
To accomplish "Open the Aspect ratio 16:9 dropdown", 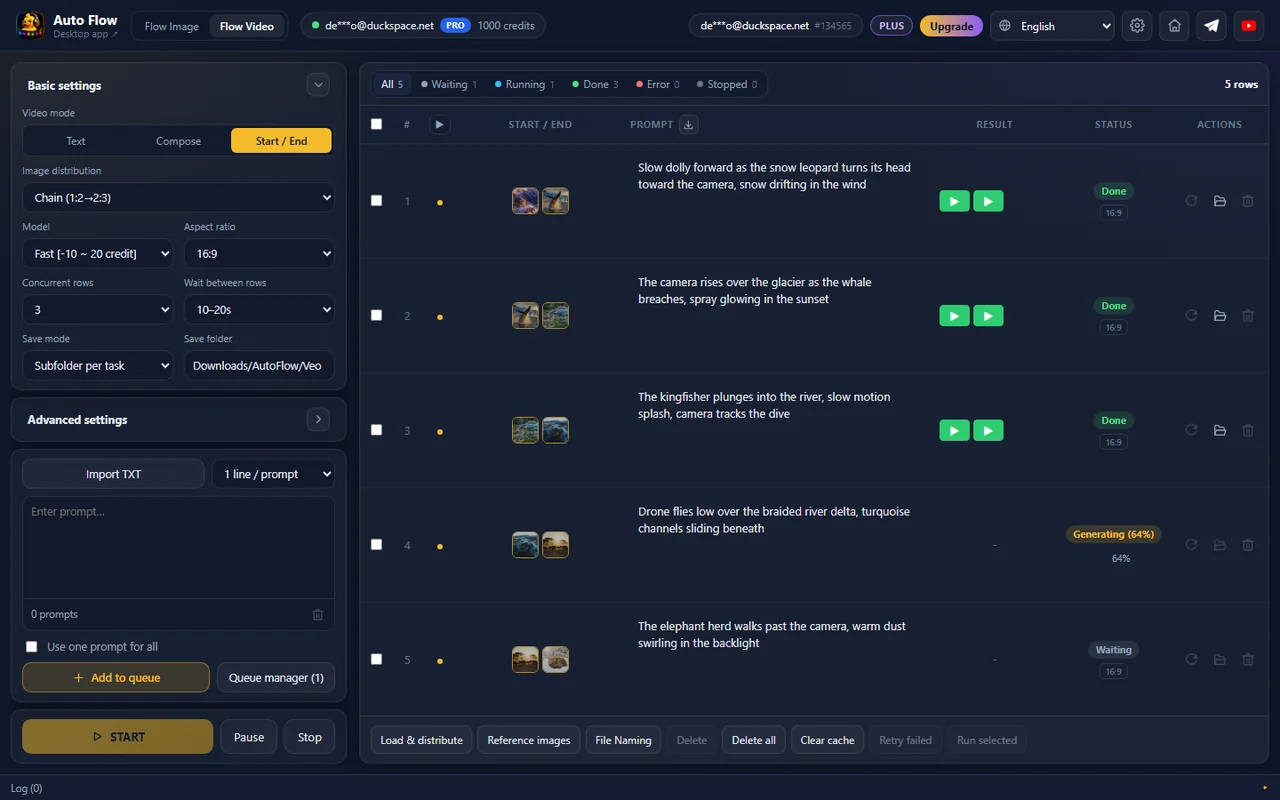I will 259,254.
